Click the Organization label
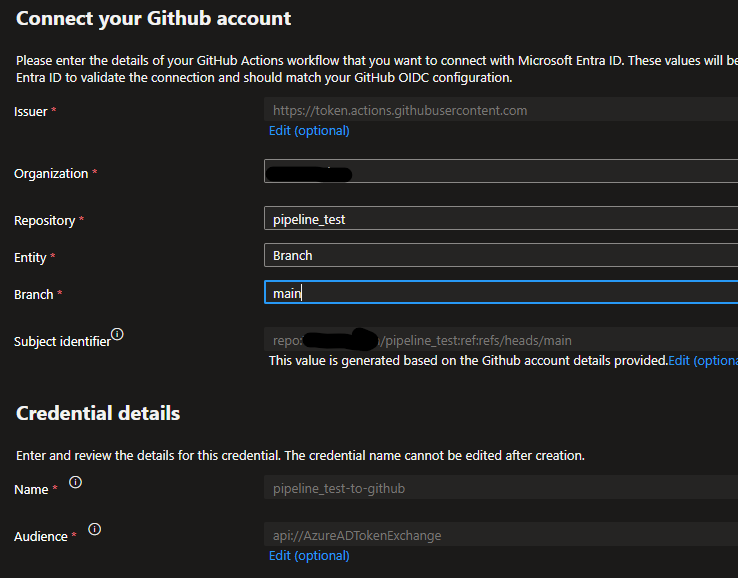Screen dimensions: 738x578 (51, 174)
